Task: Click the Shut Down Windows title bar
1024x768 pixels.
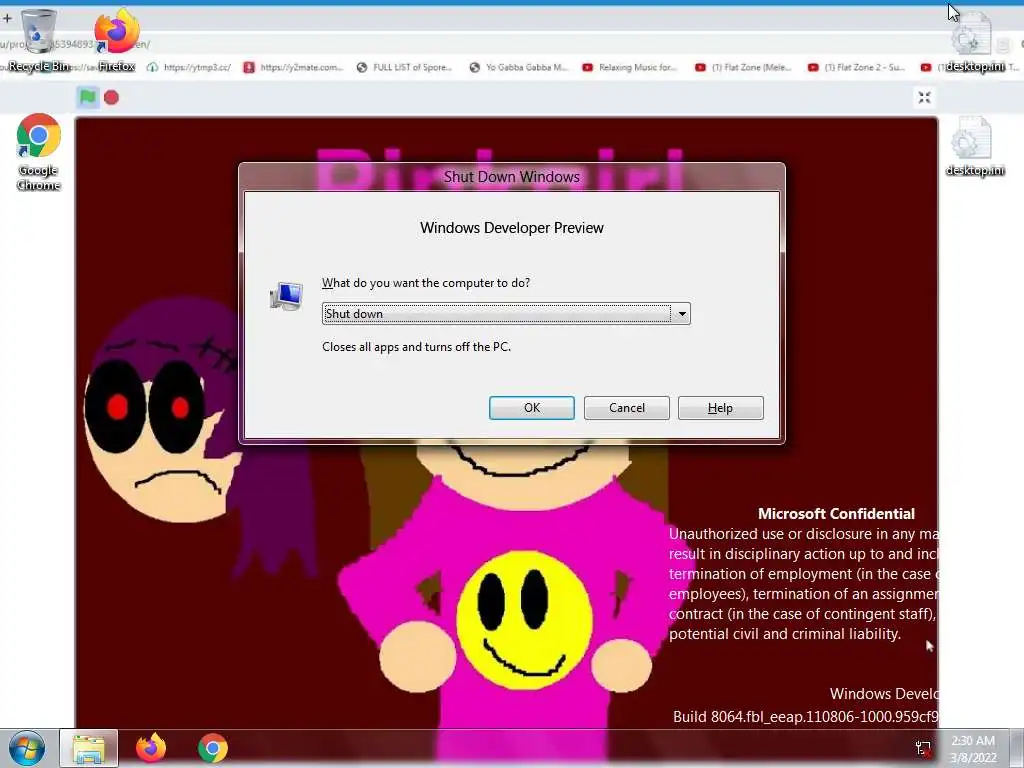Action: [511, 177]
